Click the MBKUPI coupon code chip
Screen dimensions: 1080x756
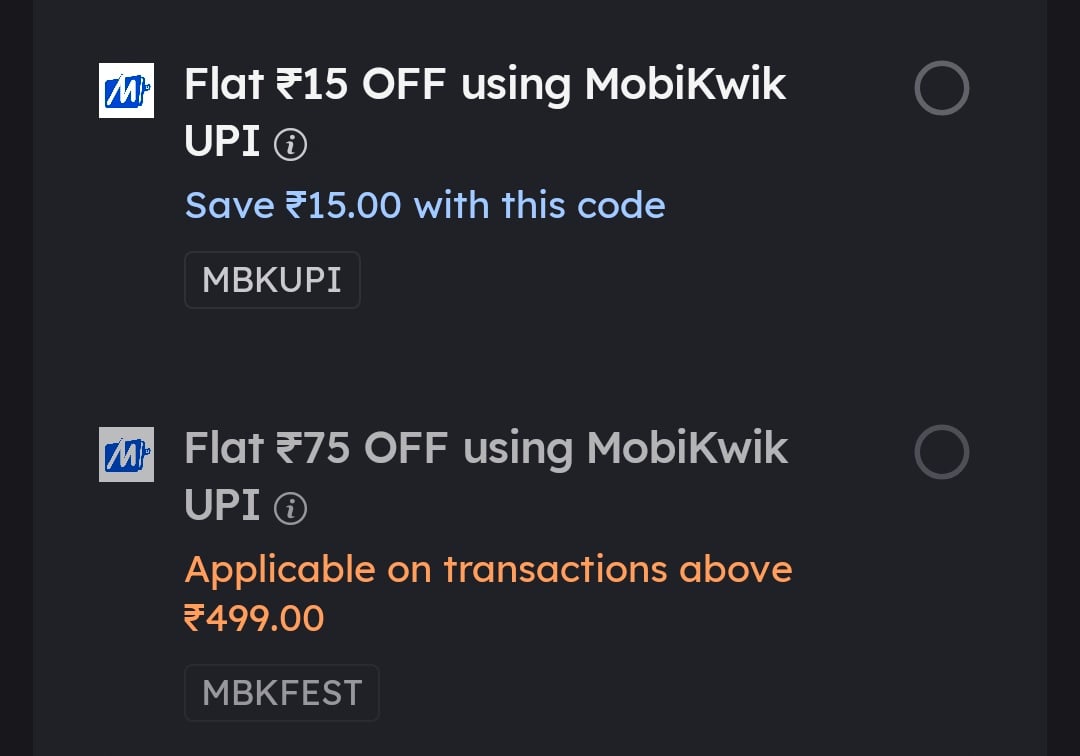(x=272, y=280)
